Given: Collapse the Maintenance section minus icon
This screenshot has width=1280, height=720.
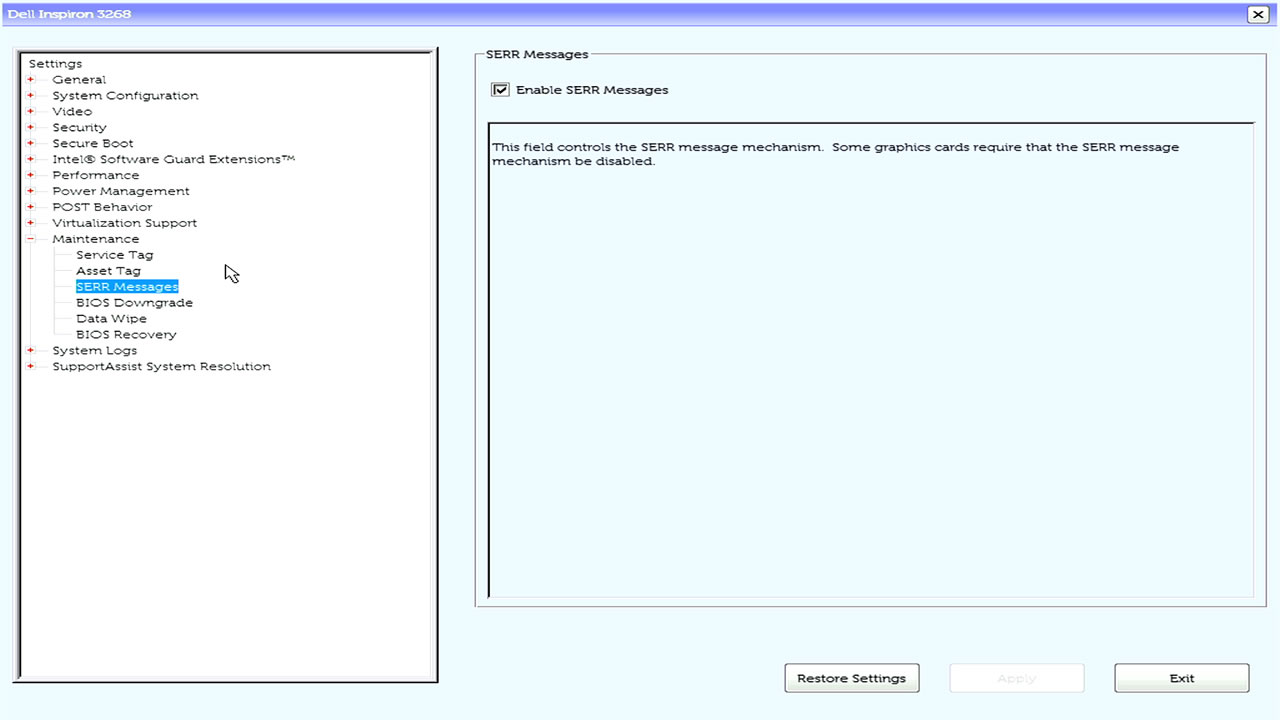Looking at the screenshot, I should [x=31, y=240].
